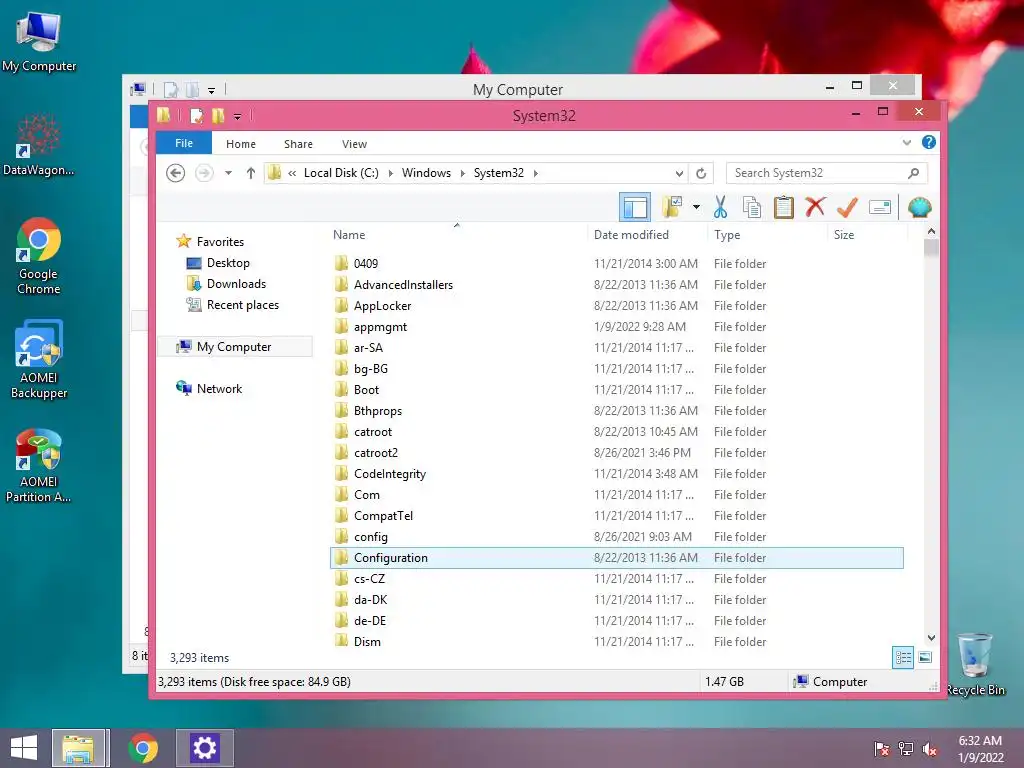Click the Forward arrow button
The height and width of the screenshot is (768, 1024).
[x=204, y=173]
